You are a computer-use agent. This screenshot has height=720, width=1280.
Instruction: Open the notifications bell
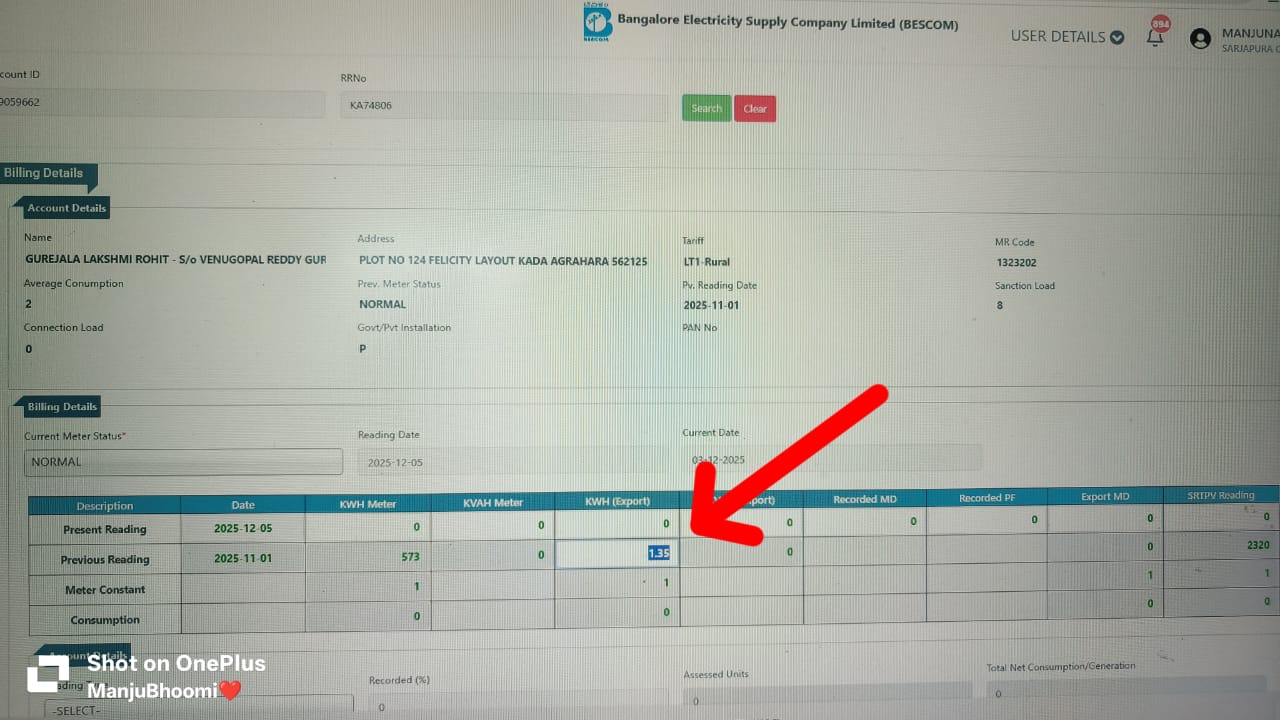[x=1155, y=37]
